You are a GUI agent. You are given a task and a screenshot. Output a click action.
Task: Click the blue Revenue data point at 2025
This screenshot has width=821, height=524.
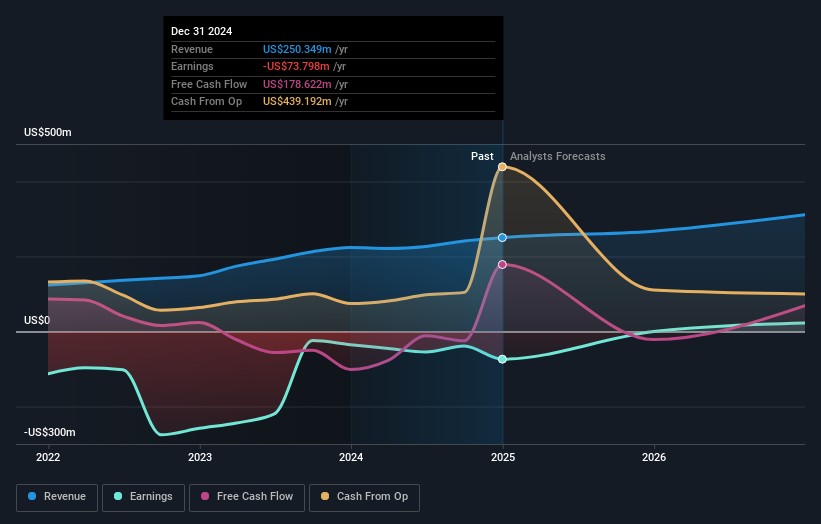click(502, 238)
